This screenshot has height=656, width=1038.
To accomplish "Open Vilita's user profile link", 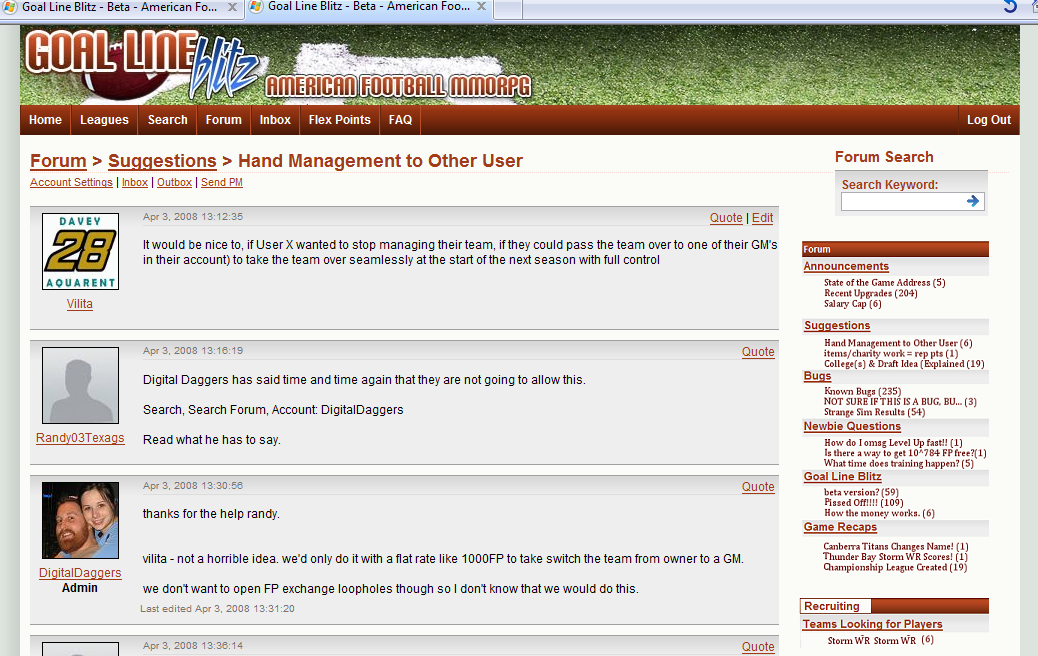I will (x=79, y=304).
